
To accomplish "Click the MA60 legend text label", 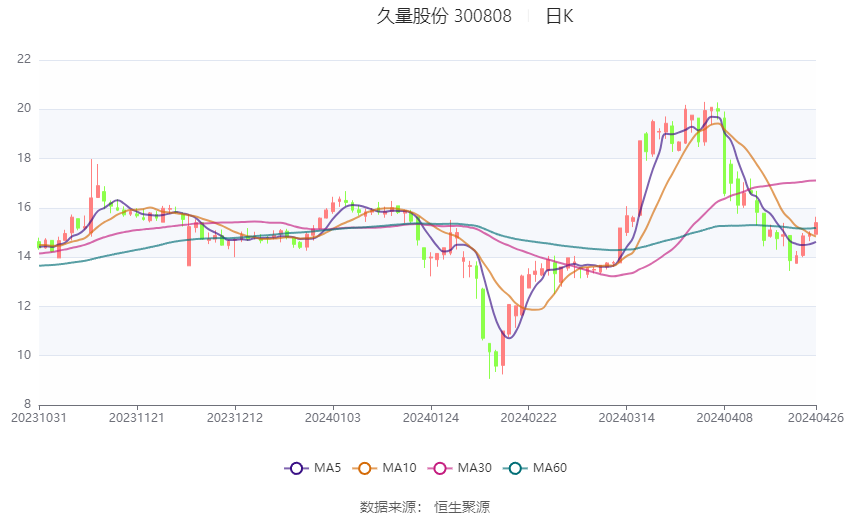I will click(x=550, y=468).
